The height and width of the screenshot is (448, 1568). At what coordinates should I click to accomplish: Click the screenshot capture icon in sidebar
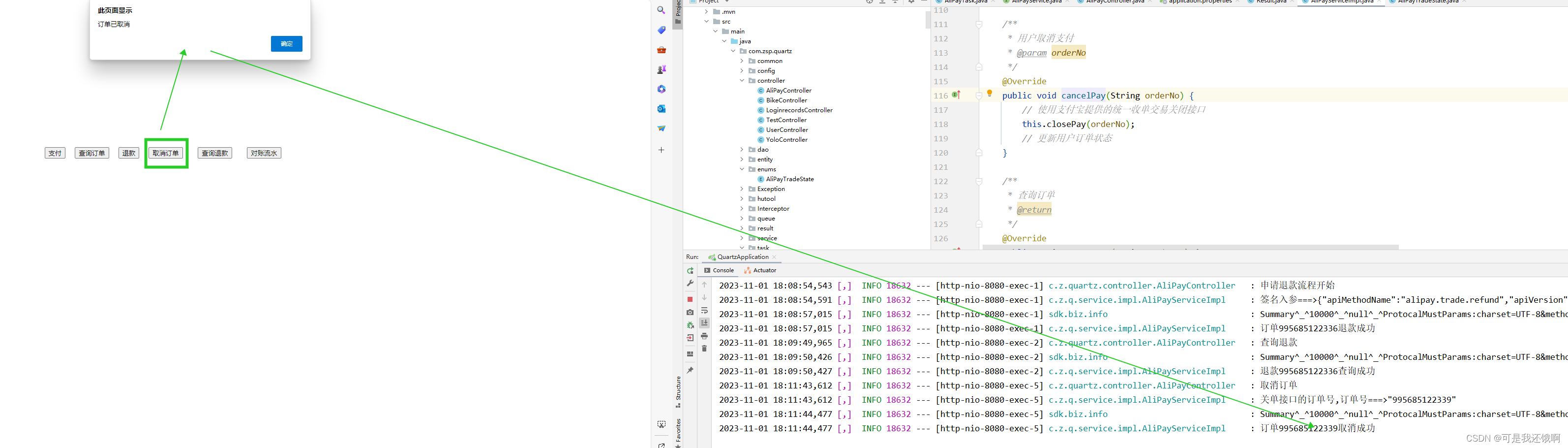point(661,424)
